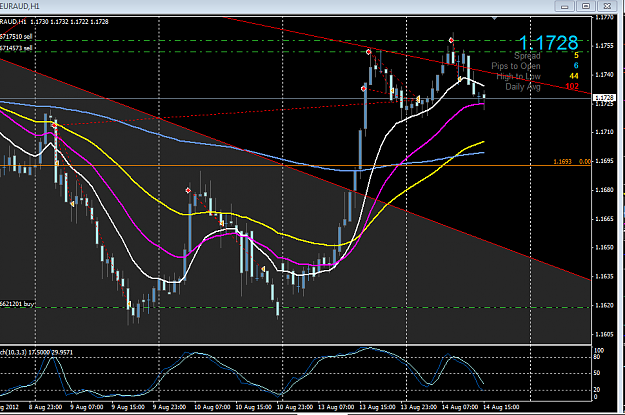625x415 pixels.
Task: Click the 14 Aug 07:00 time label
Action: tap(460, 407)
